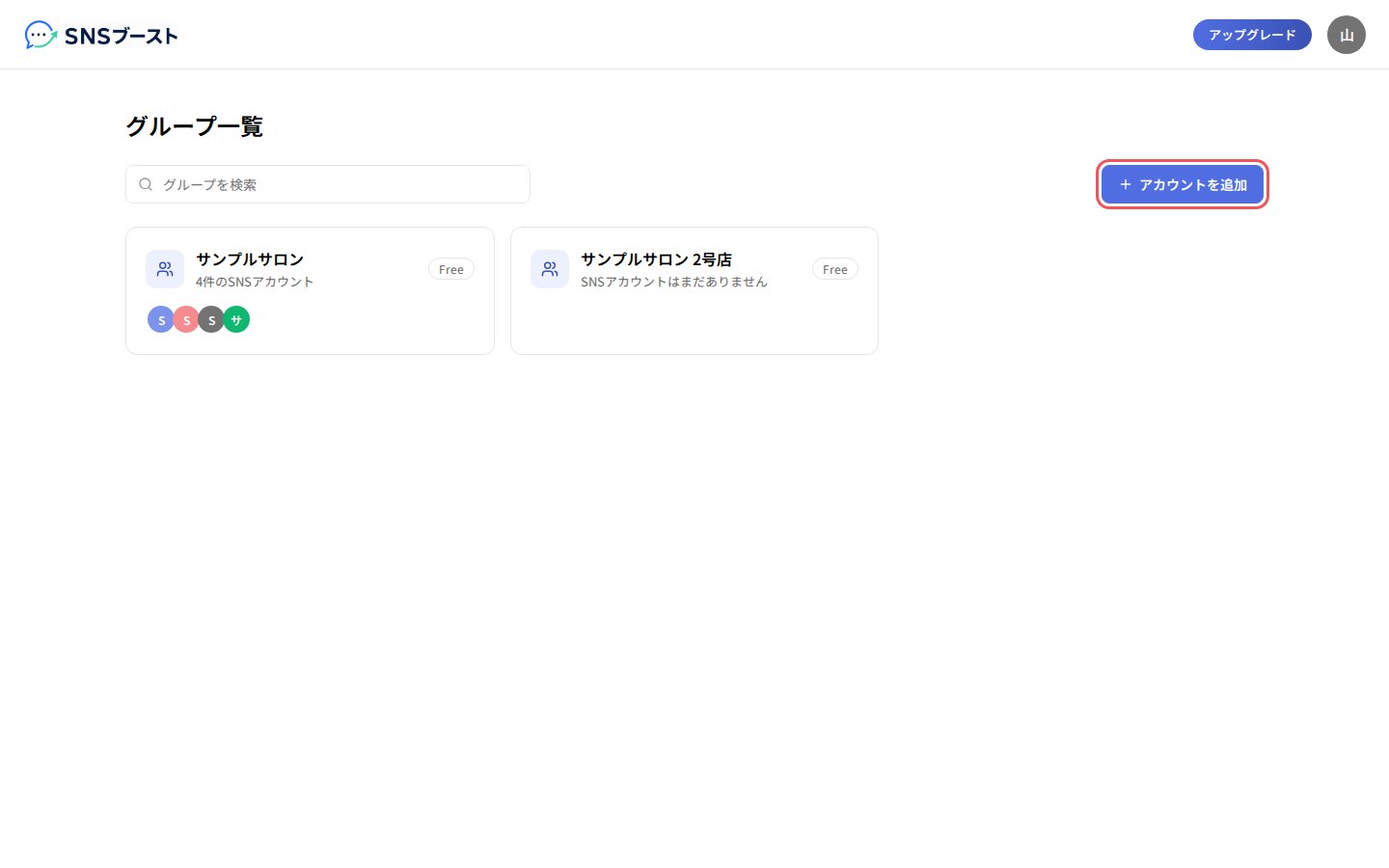Screen dimensions: 1389x868
Task: Add an account with アカウントを追加
Action: [1183, 184]
